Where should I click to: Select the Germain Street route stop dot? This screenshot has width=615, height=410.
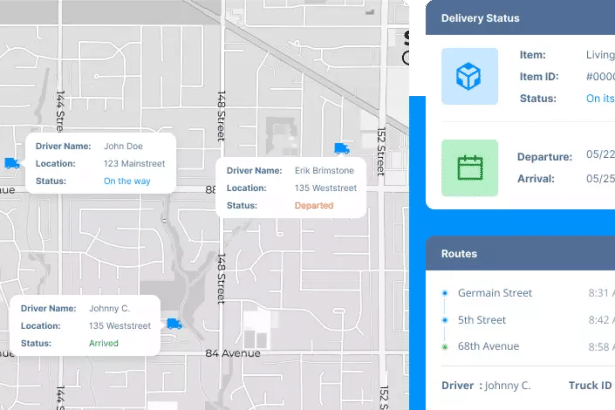point(445,293)
